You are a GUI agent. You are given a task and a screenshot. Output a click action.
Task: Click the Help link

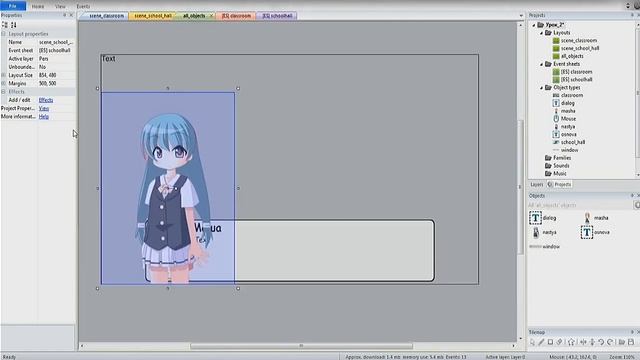[x=44, y=117]
